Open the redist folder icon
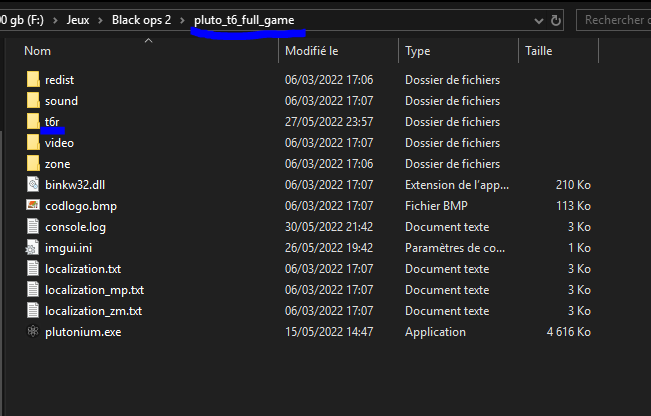This screenshot has width=651, height=416. click(x=33, y=79)
